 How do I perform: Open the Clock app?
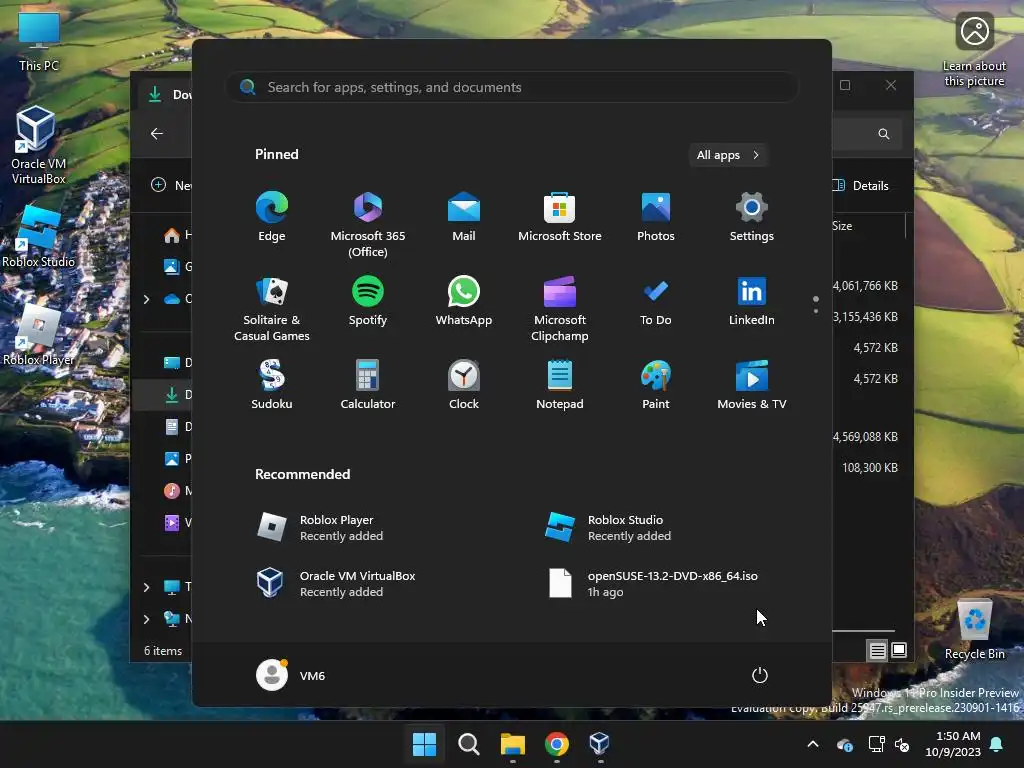click(x=464, y=385)
